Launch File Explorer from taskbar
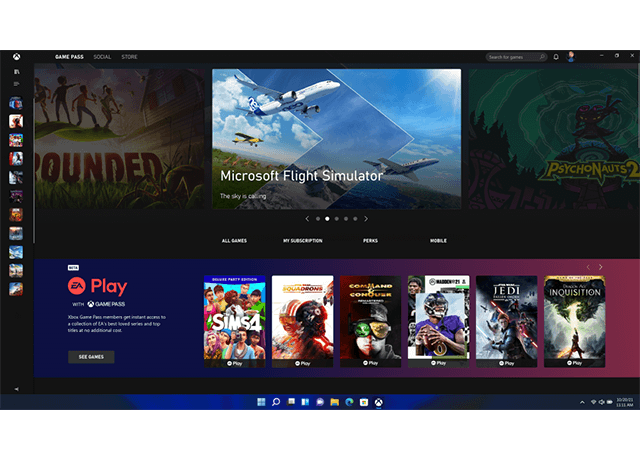The image size is (640, 460). (335, 402)
